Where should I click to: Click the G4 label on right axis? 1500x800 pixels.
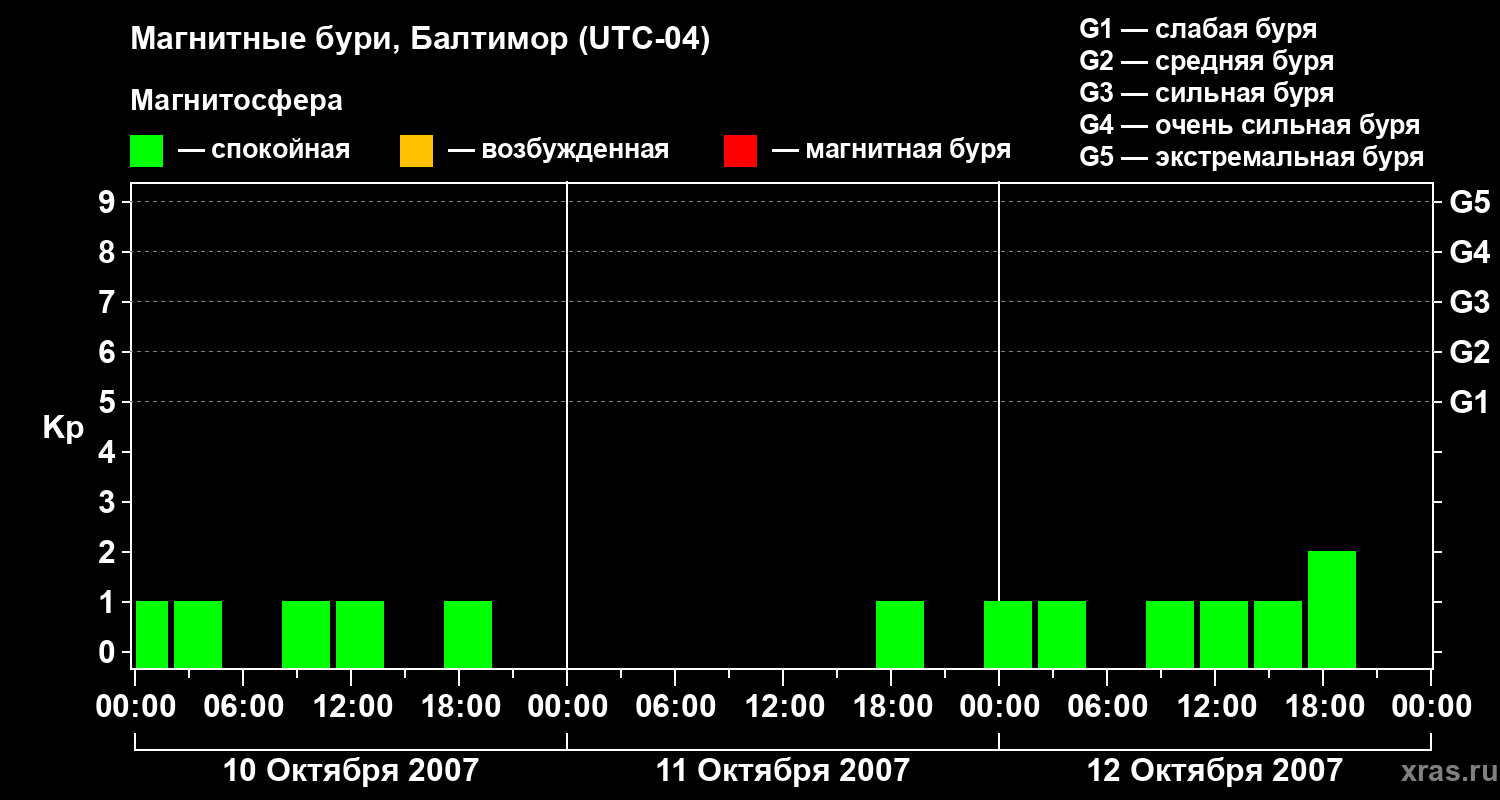pos(1469,252)
